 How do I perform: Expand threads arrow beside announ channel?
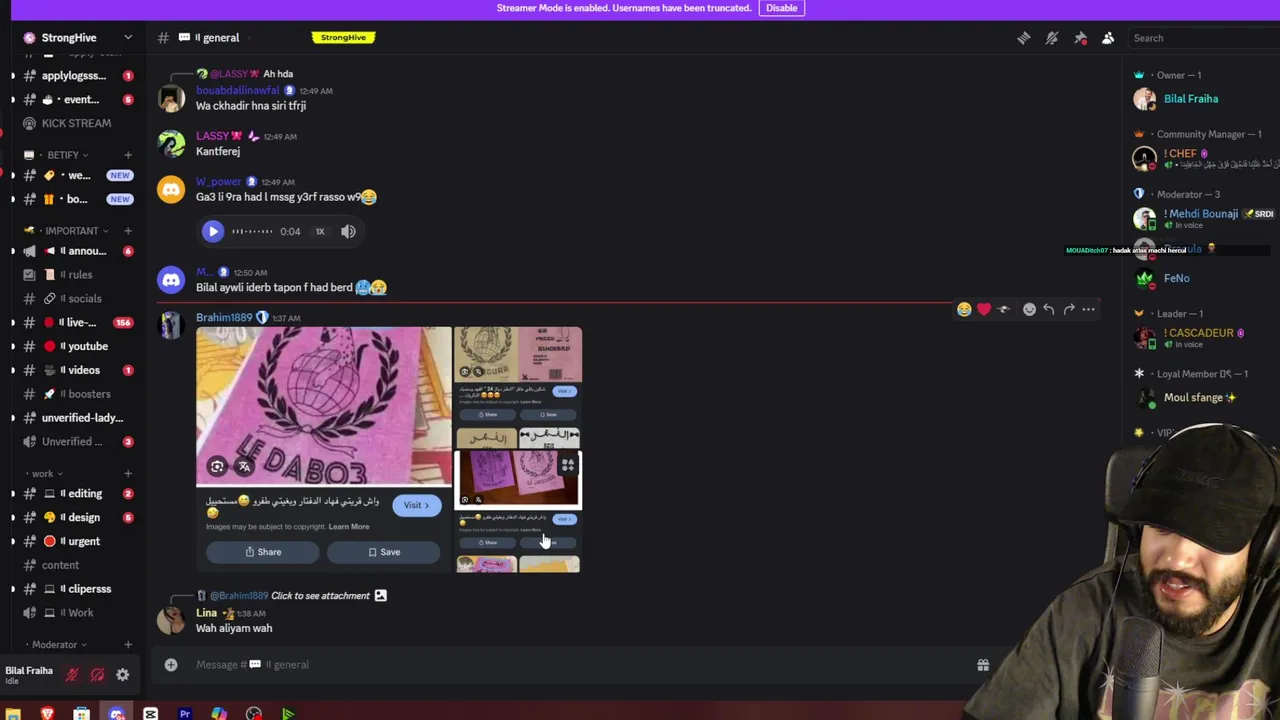point(13,251)
